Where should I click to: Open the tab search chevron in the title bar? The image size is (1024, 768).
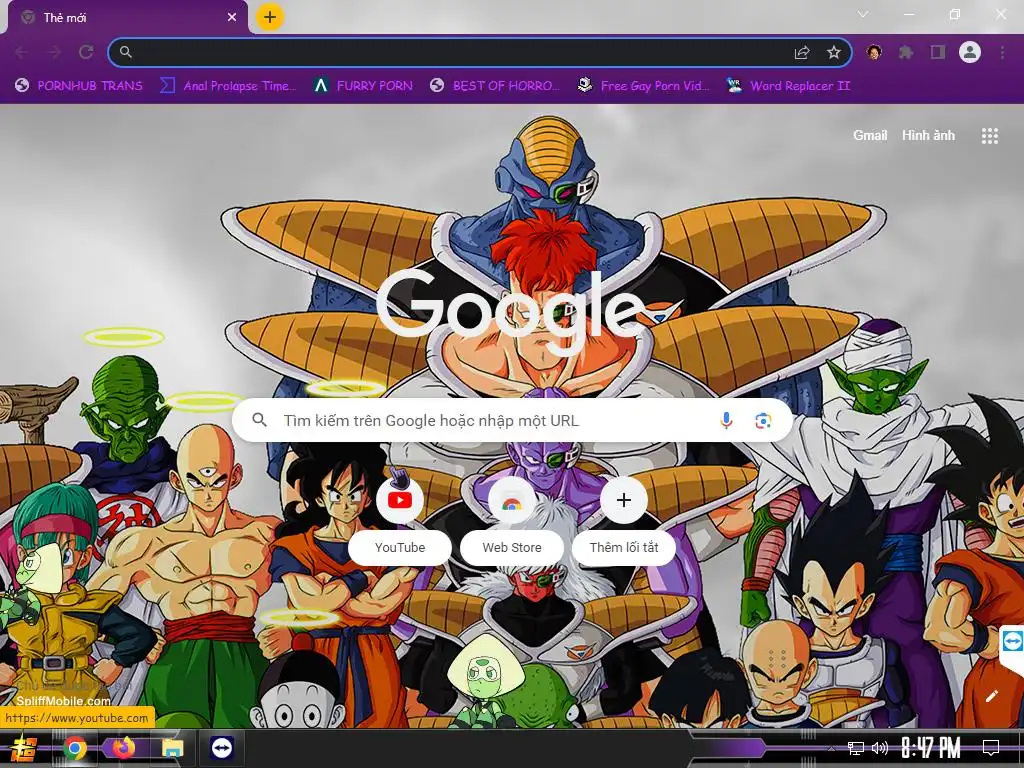863,14
